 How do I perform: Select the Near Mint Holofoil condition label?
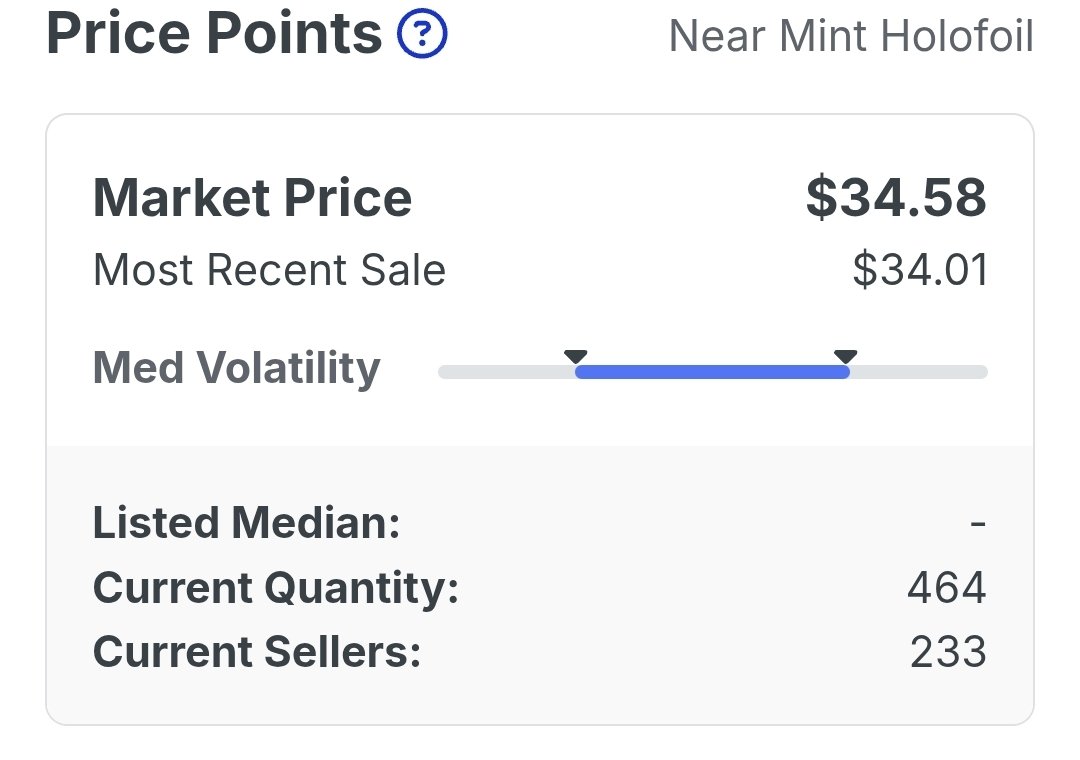click(x=851, y=36)
